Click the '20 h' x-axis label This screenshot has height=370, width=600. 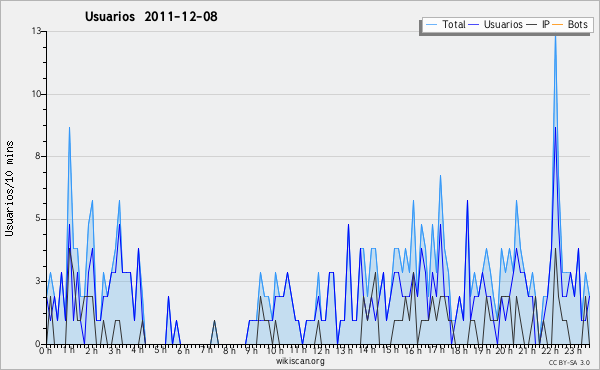tap(505, 350)
